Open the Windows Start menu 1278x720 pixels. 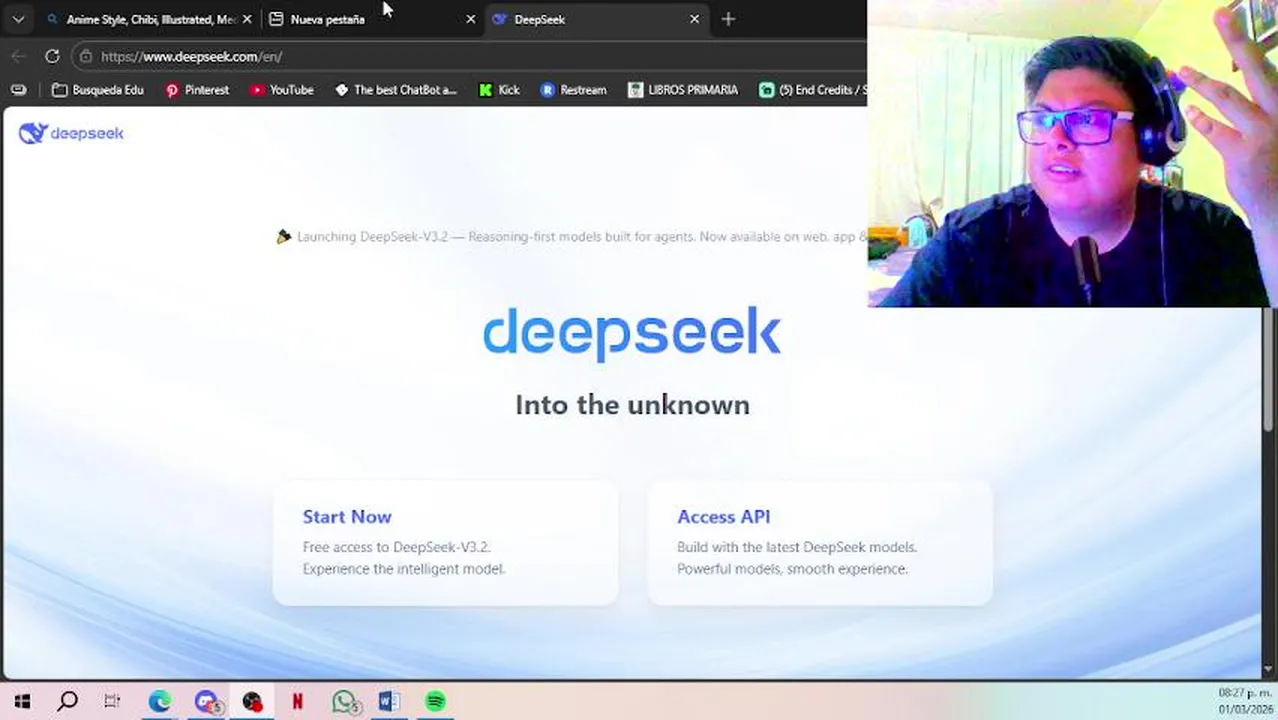tap(22, 702)
